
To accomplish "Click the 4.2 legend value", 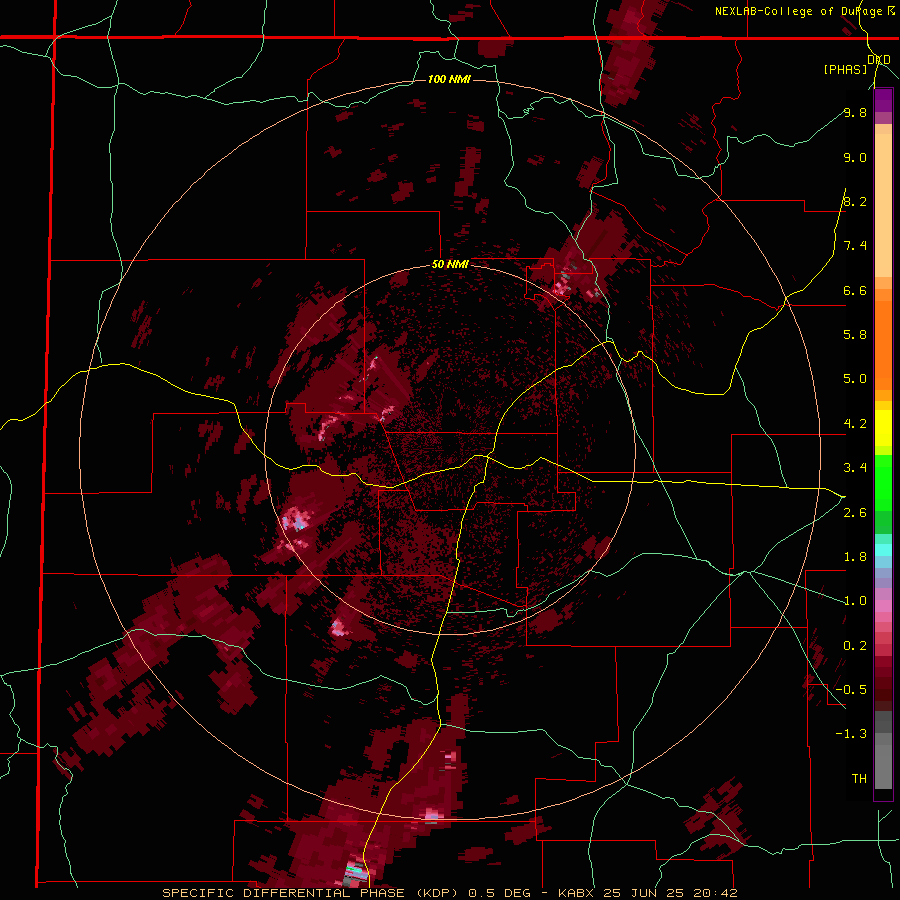I will [x=855, y=424].
